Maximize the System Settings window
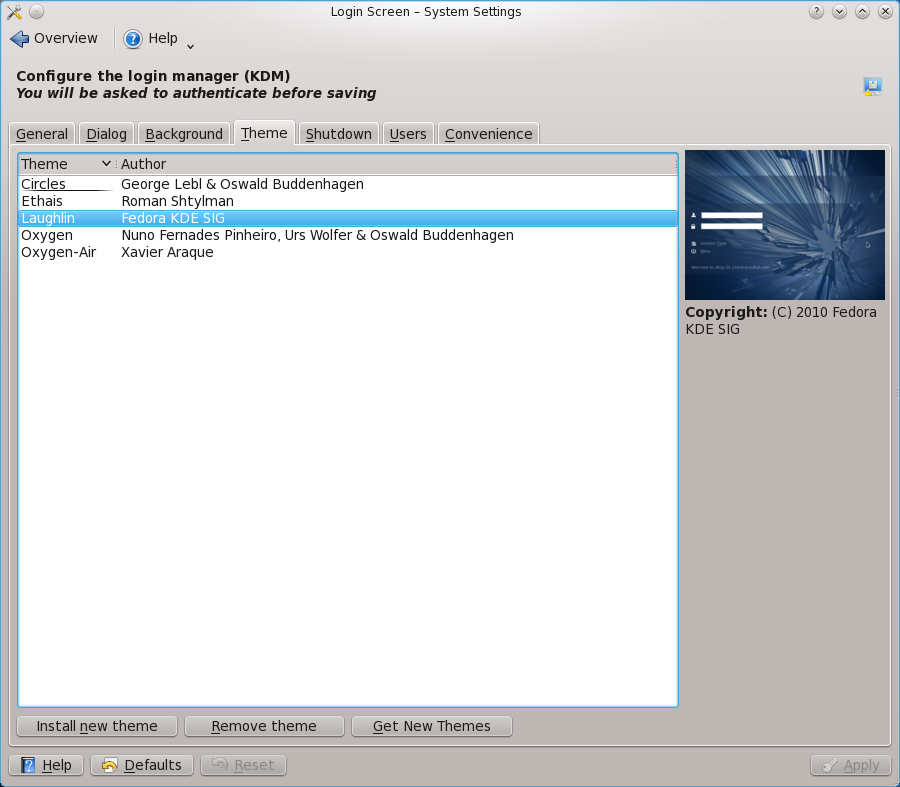900x787 pixels. click(x=862, y=11)
